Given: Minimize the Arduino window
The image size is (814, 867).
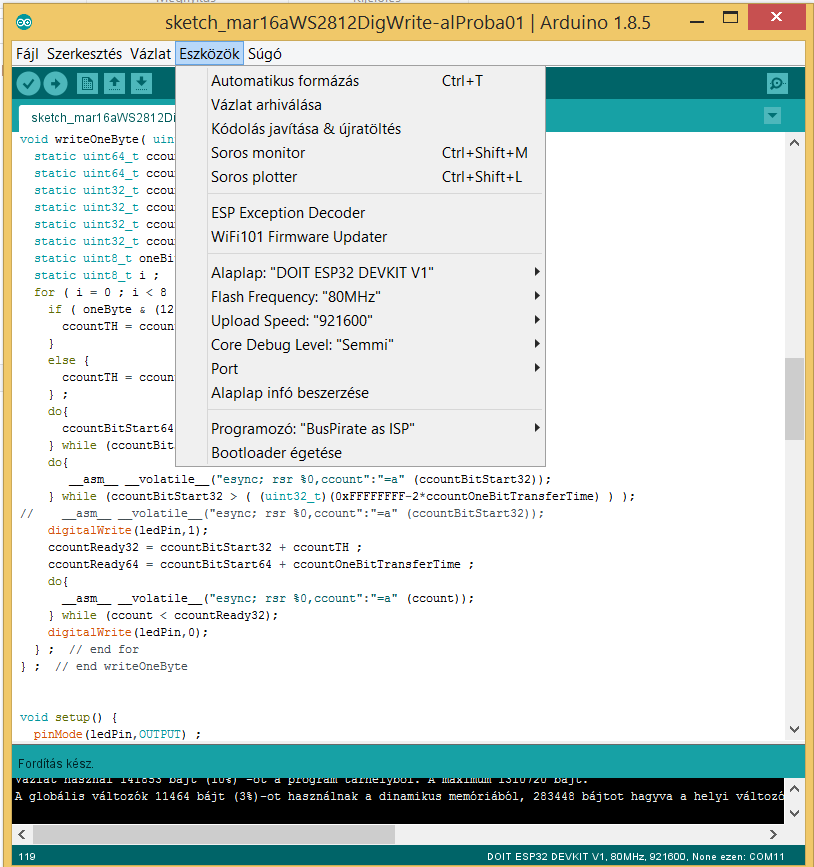Looking at the screenshot, I should [697, 21].
